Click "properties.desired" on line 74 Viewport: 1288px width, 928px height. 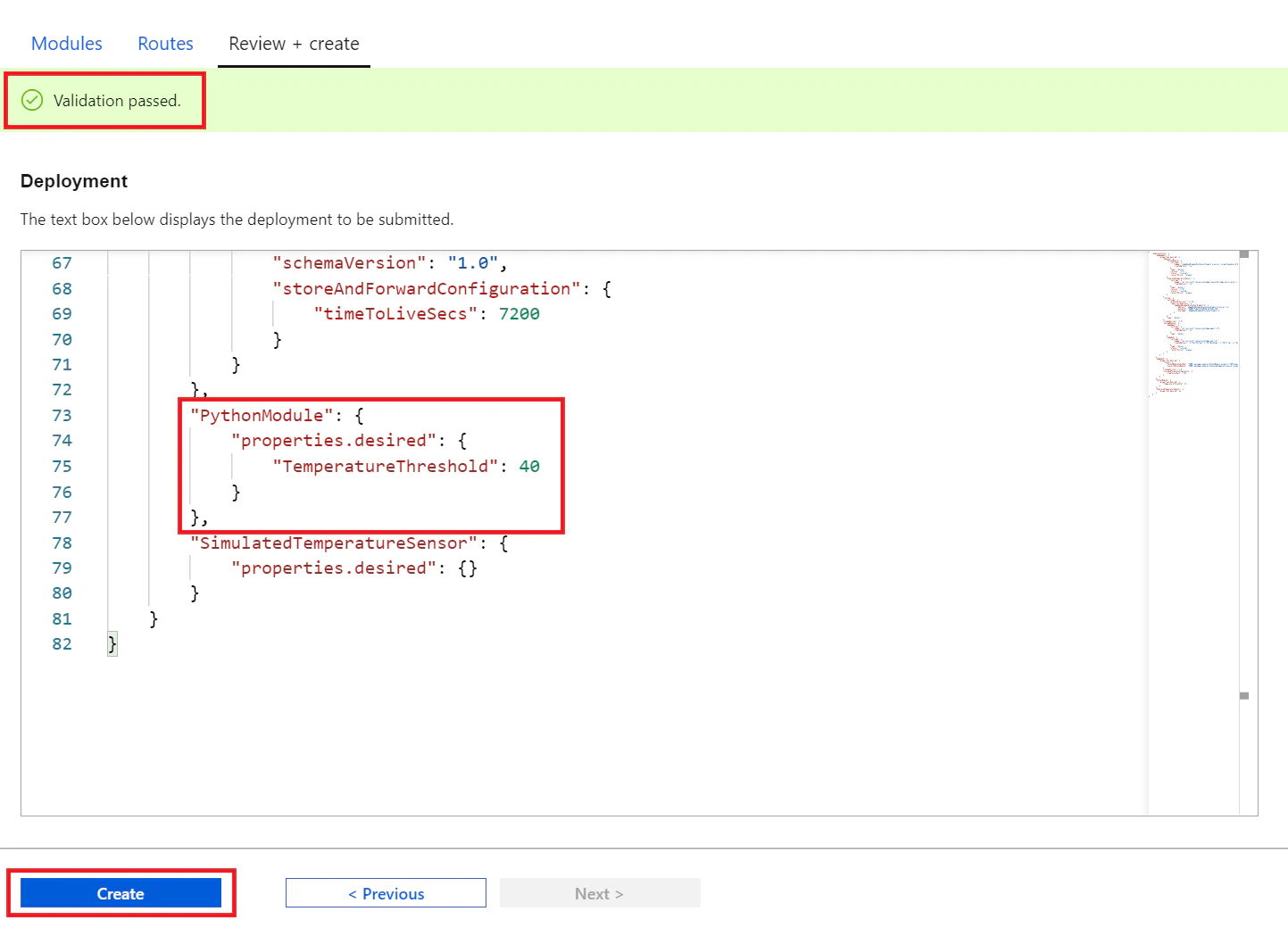334,441
